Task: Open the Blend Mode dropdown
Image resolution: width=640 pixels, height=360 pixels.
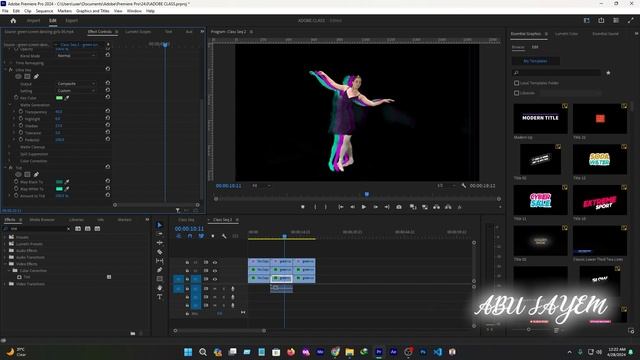Action: 76,56
